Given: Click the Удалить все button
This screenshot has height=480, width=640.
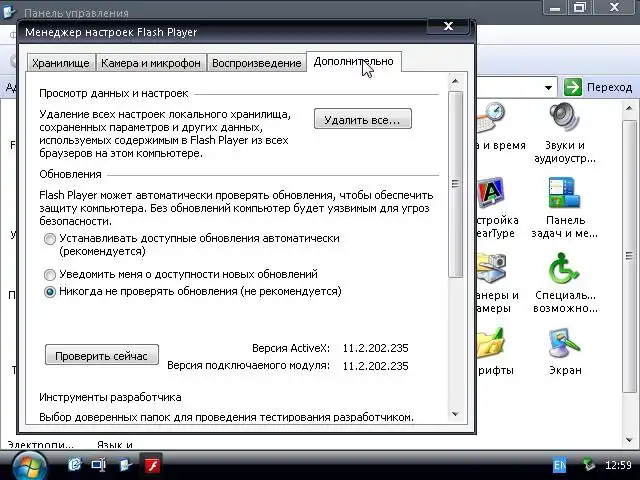Looking at the screenshot, I should [362, 119].
